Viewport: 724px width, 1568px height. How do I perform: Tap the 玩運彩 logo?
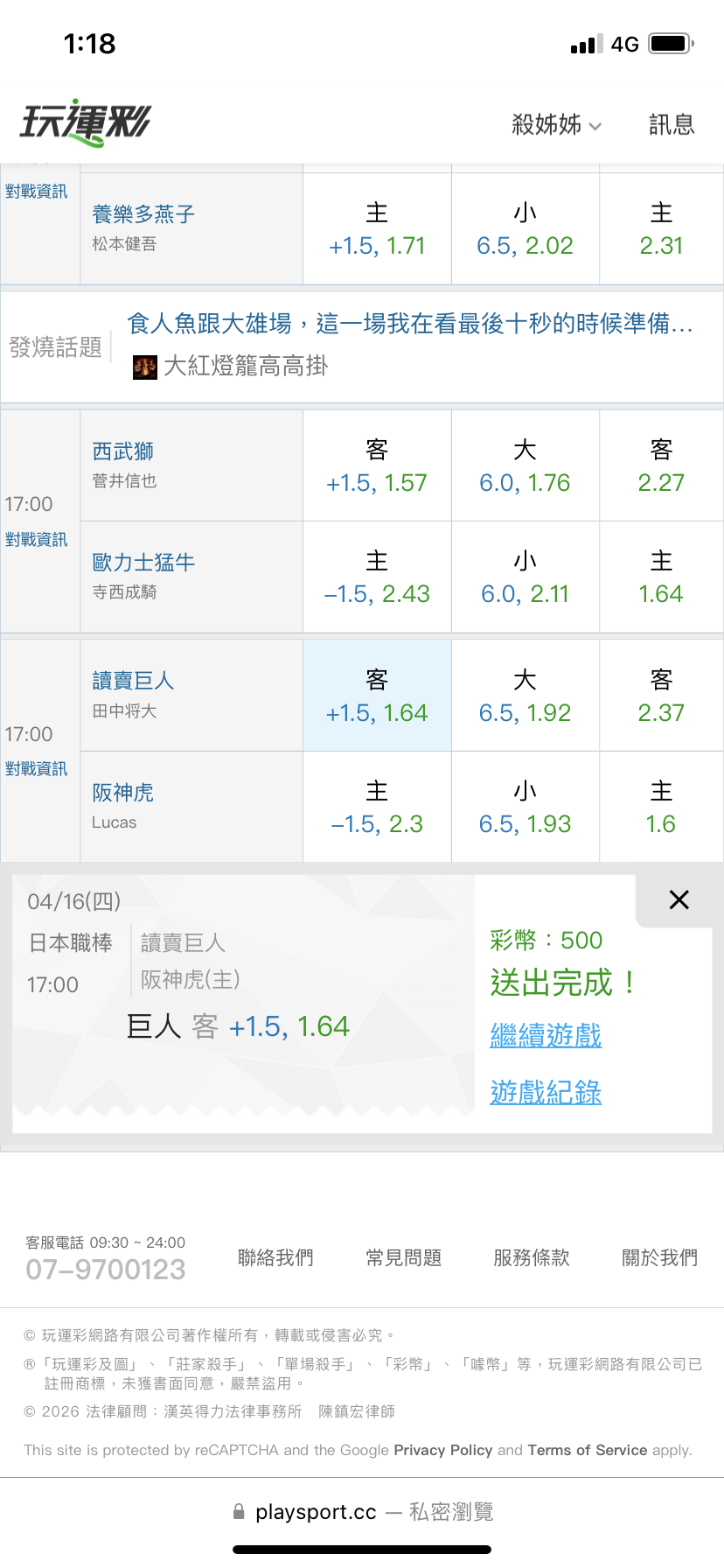(x=85, y=122)
